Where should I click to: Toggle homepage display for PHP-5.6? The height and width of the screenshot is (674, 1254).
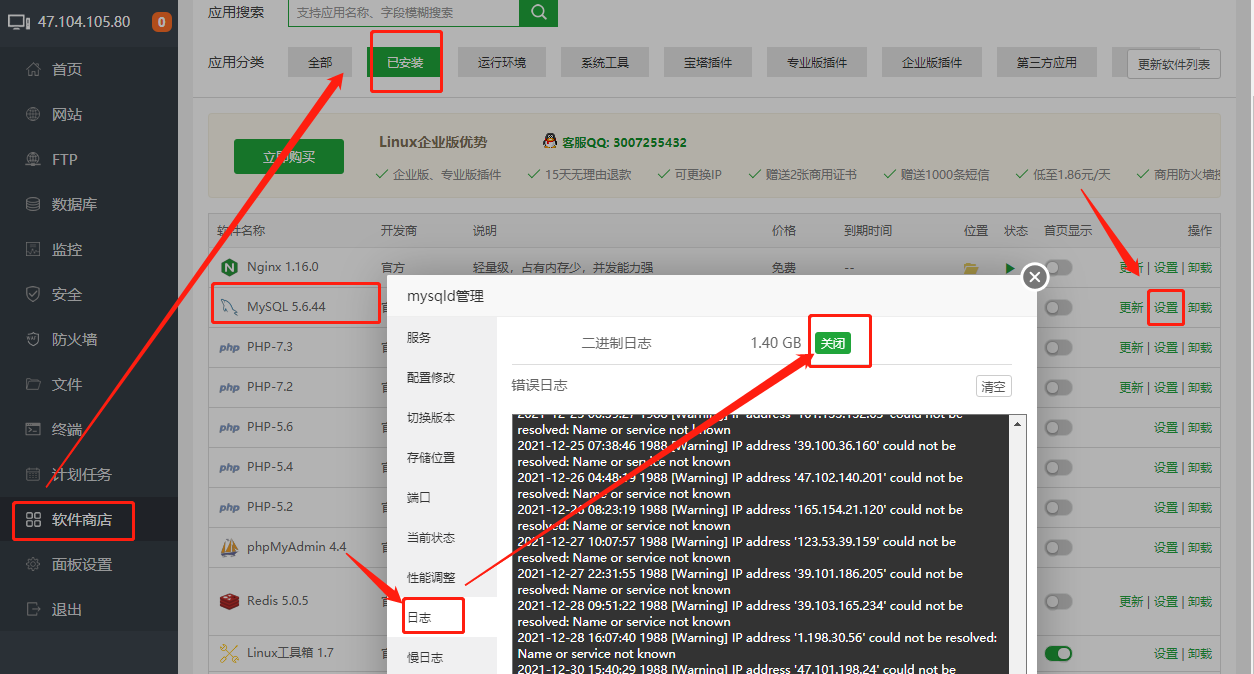click(1058, 428)
